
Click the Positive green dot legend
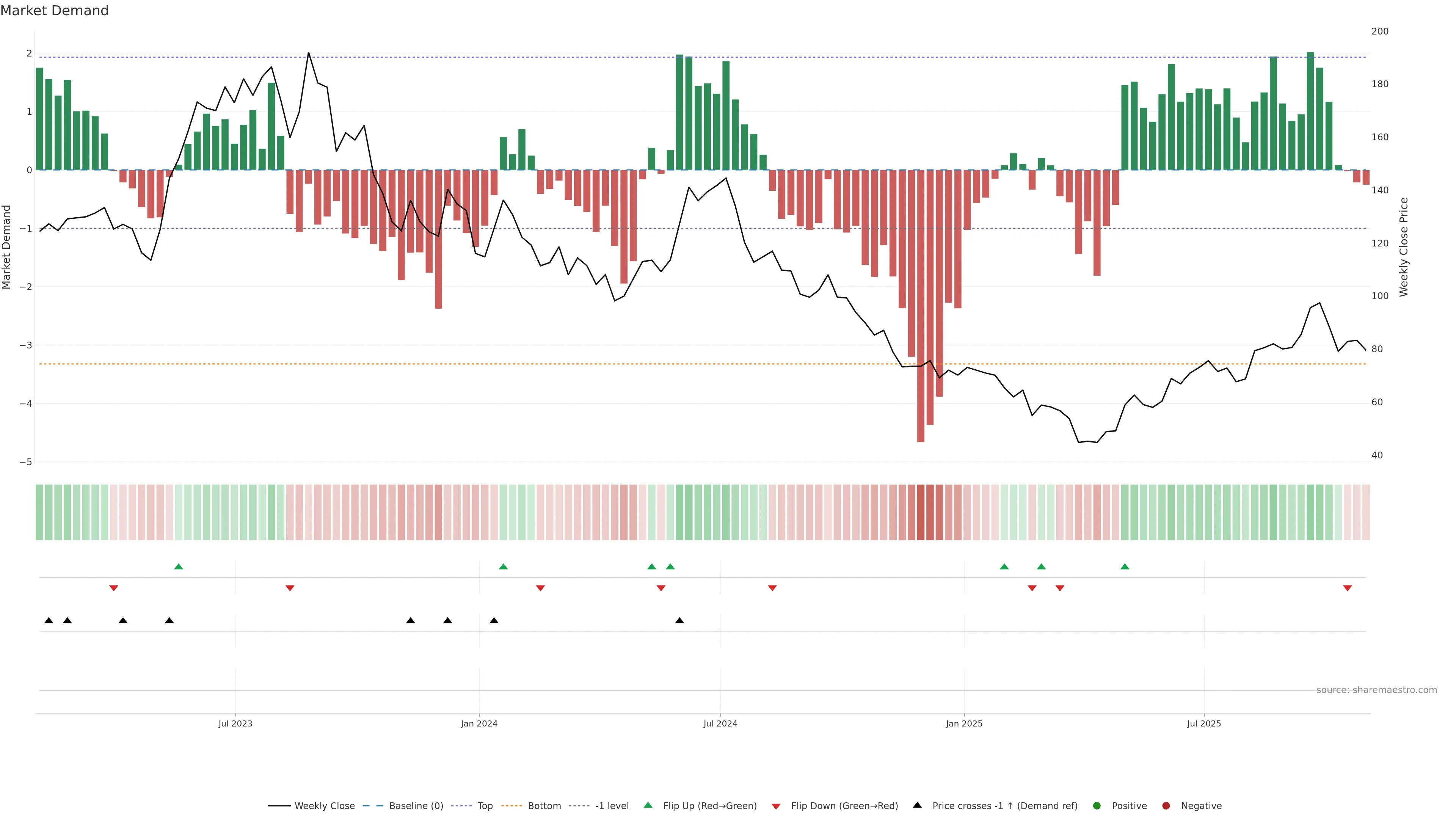click(x=1097, y=806)
